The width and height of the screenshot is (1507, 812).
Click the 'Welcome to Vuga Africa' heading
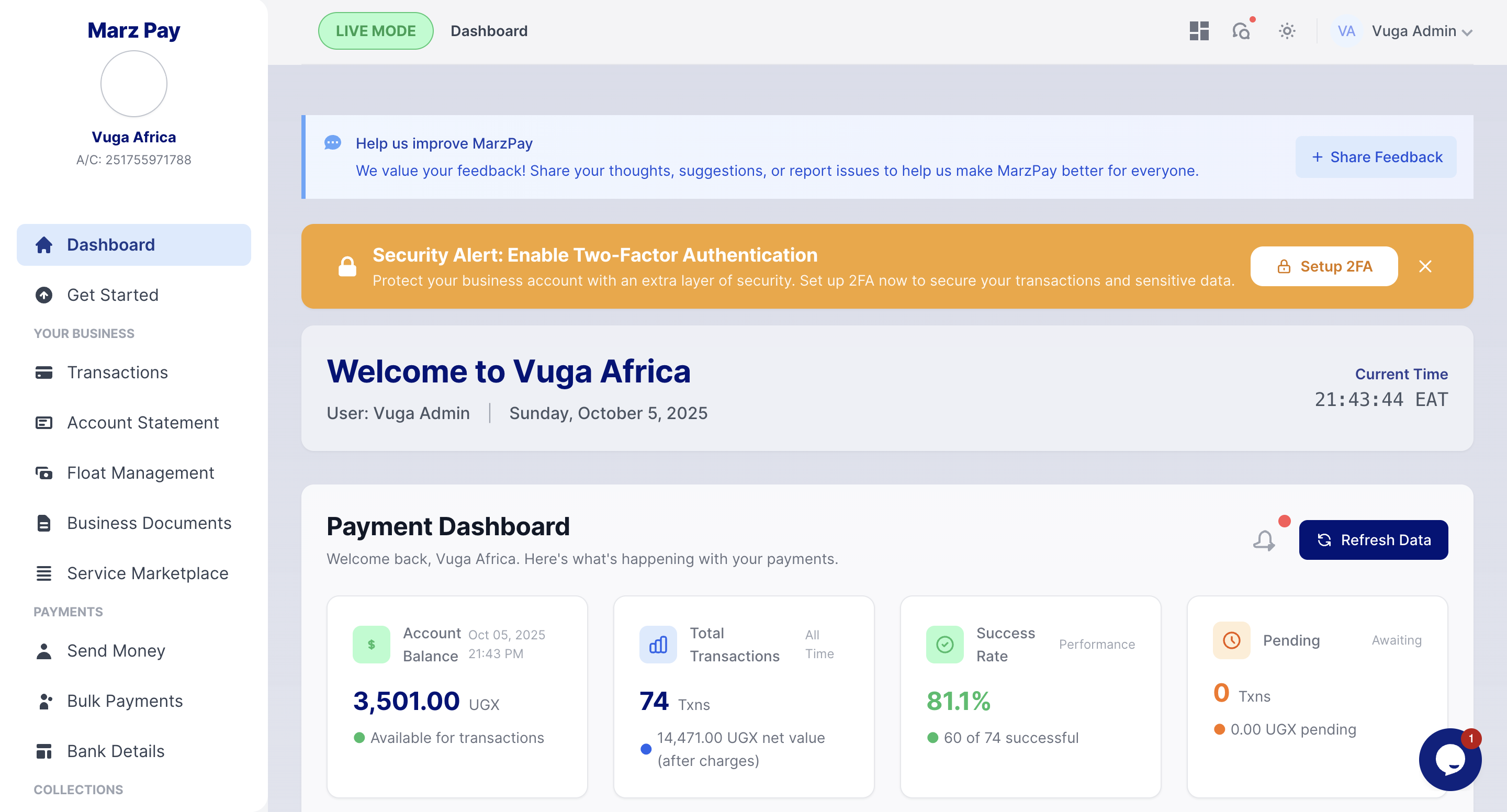coord(509,371)
